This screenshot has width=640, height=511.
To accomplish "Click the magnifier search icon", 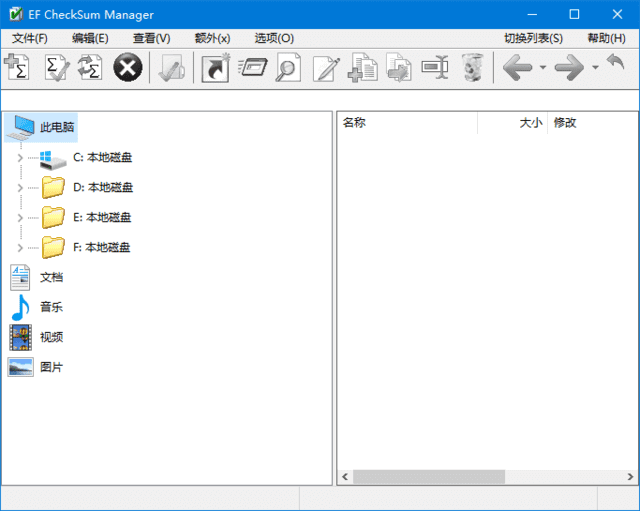I will [x=288, y=68].
